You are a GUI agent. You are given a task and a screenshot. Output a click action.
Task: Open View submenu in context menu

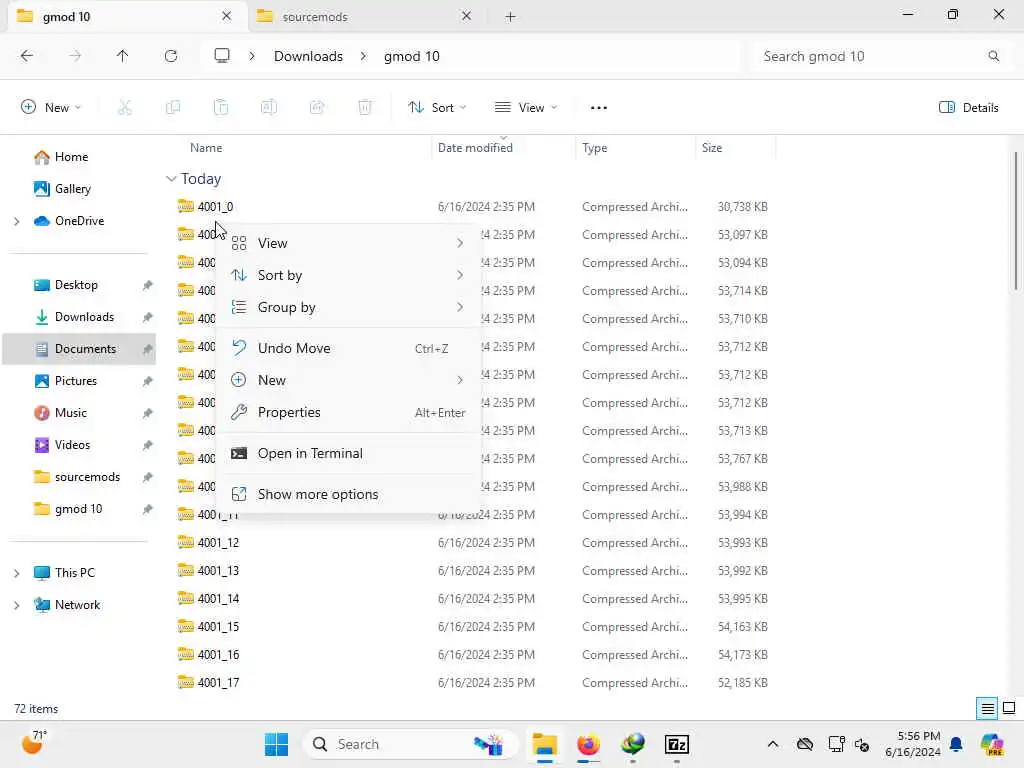(x=348, y=243)
